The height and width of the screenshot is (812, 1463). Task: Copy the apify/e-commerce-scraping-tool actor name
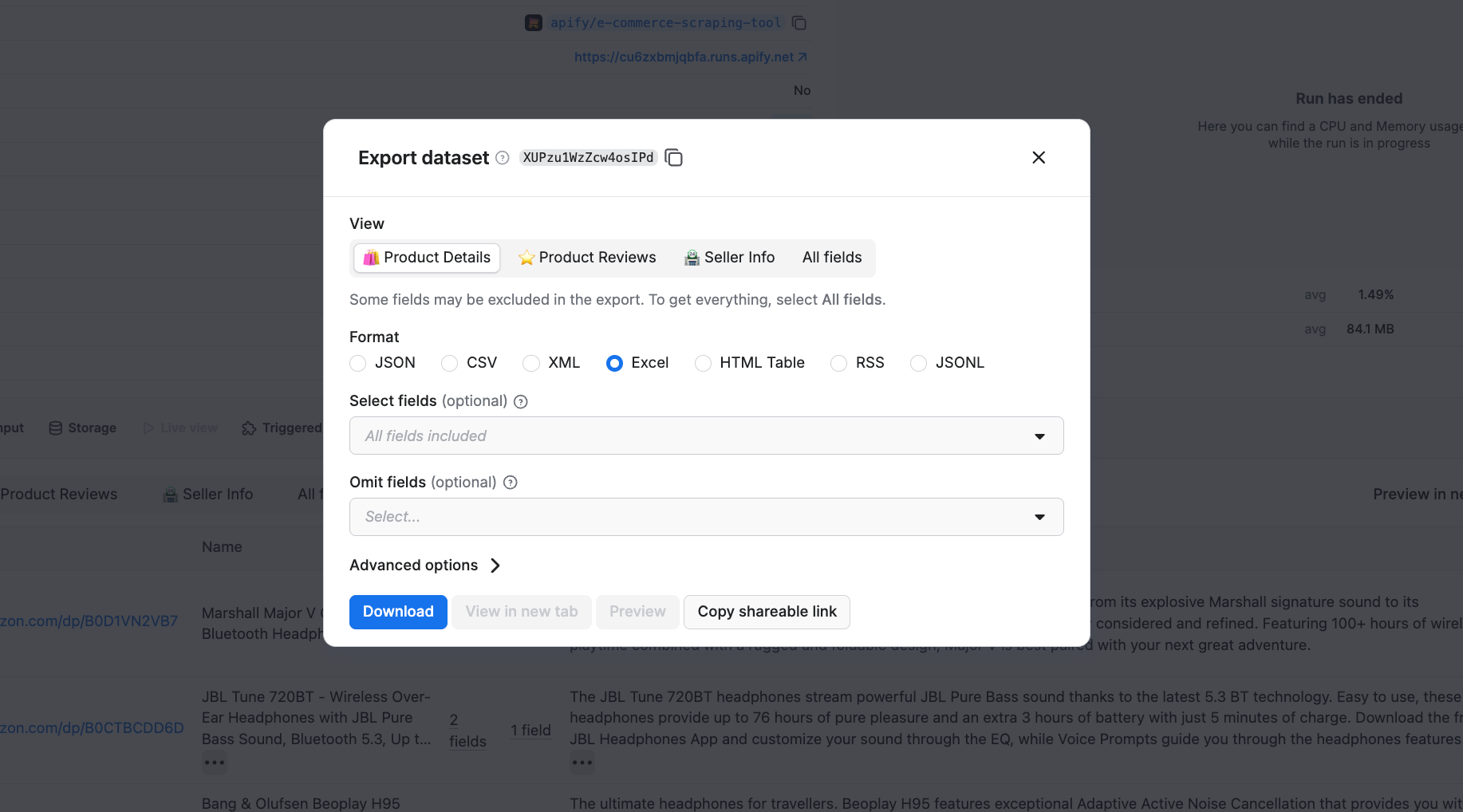[799, 22]
